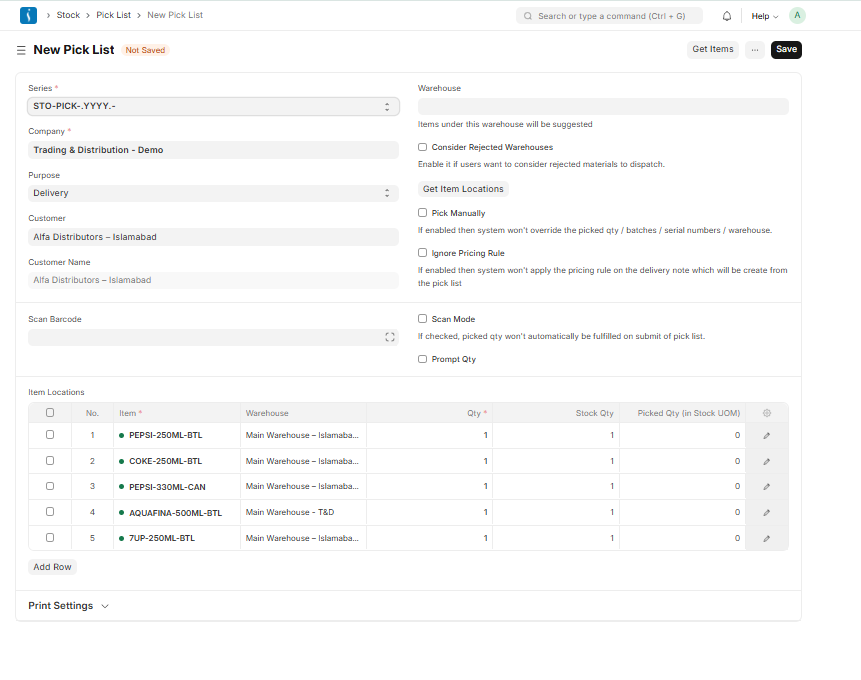
Task: Click the global search command bar
Action: click(608, 16)
